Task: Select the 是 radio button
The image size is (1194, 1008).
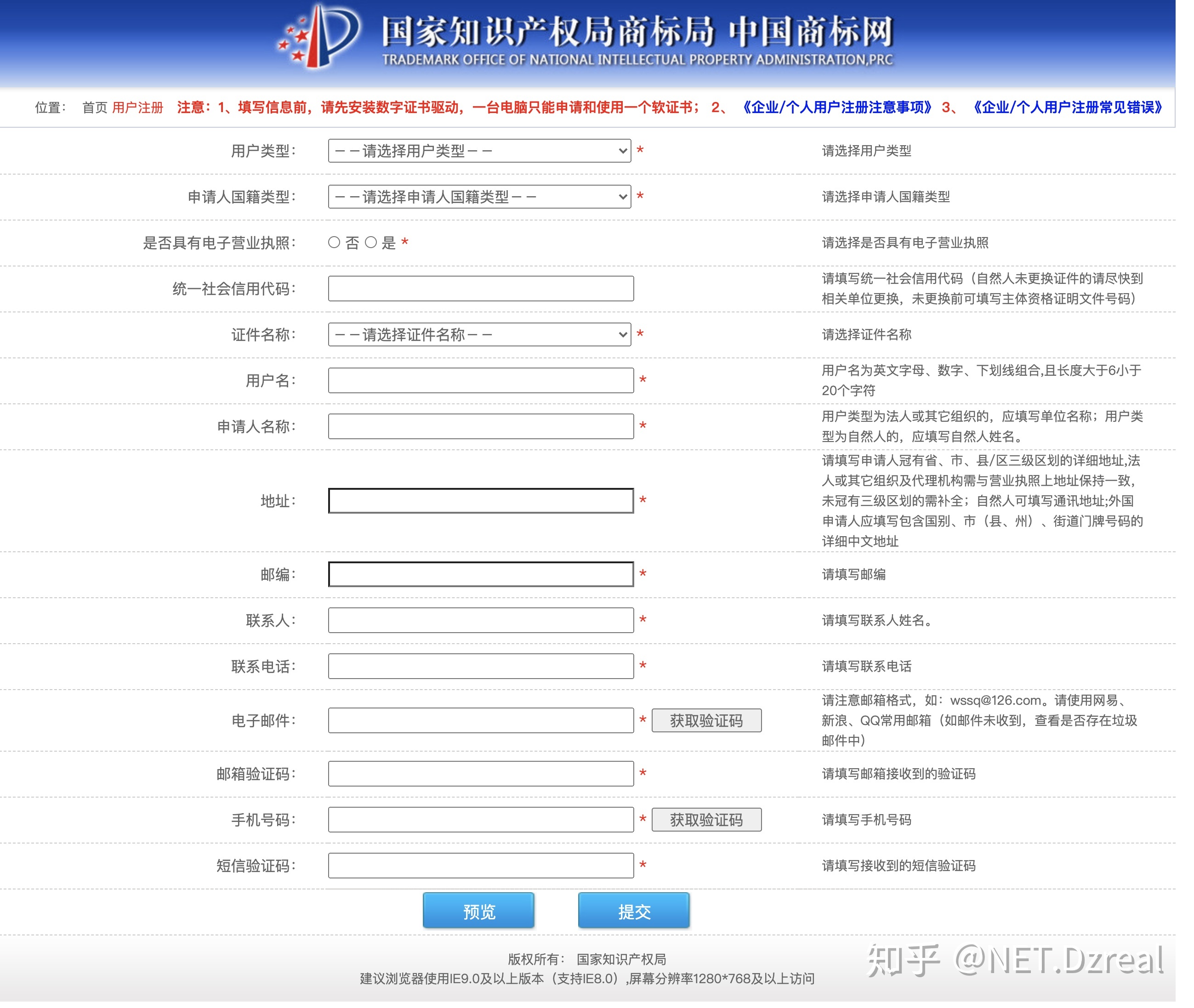Action: coord(371,243)
